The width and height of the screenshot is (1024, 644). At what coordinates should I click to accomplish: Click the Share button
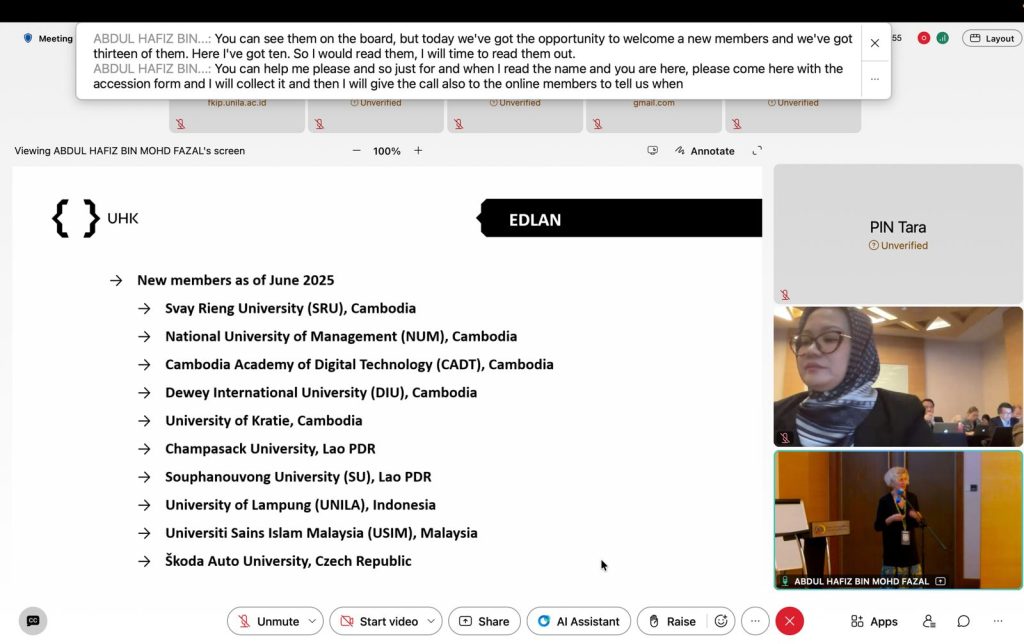[x=484, y=621]
